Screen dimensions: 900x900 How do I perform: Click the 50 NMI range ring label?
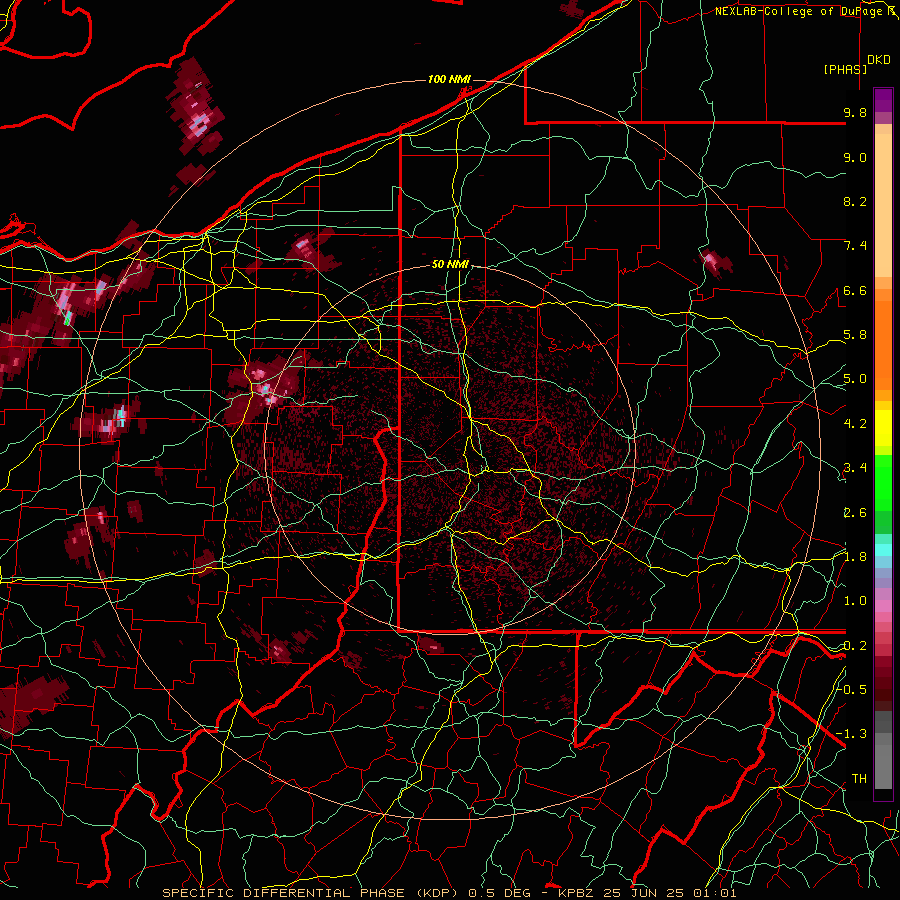coord(450,264)
